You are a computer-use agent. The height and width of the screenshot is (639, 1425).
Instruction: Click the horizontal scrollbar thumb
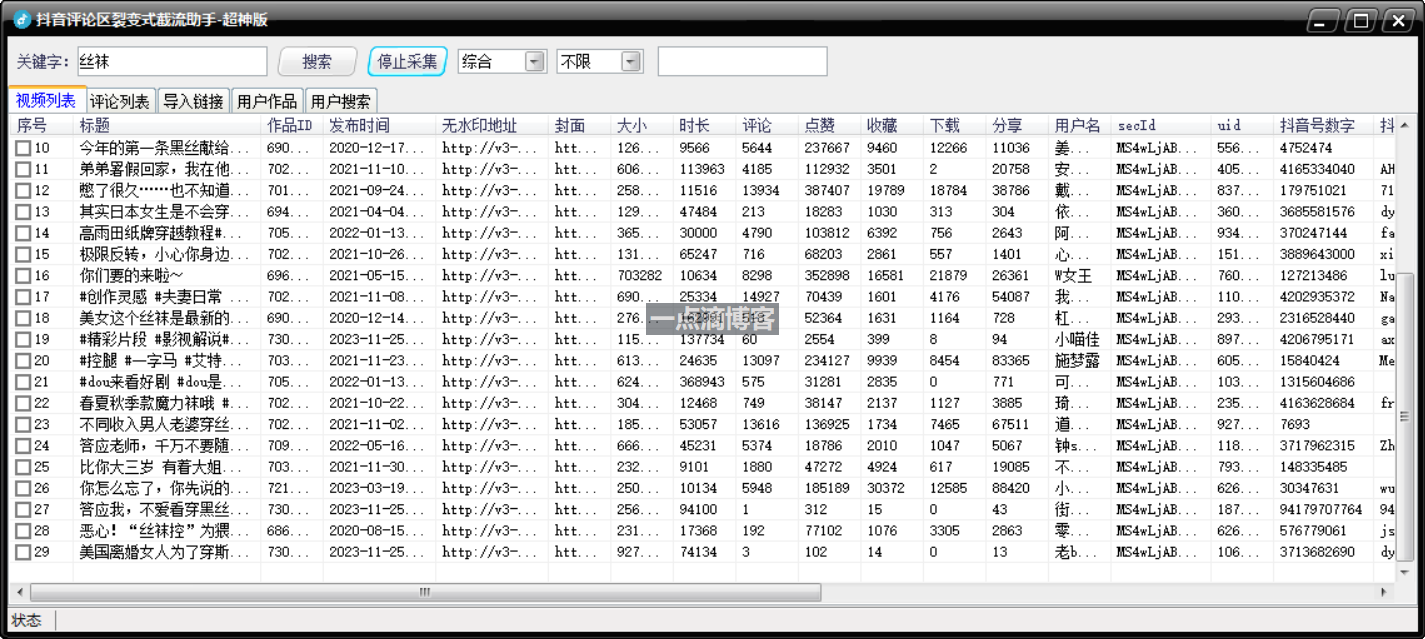pos(425,593)
